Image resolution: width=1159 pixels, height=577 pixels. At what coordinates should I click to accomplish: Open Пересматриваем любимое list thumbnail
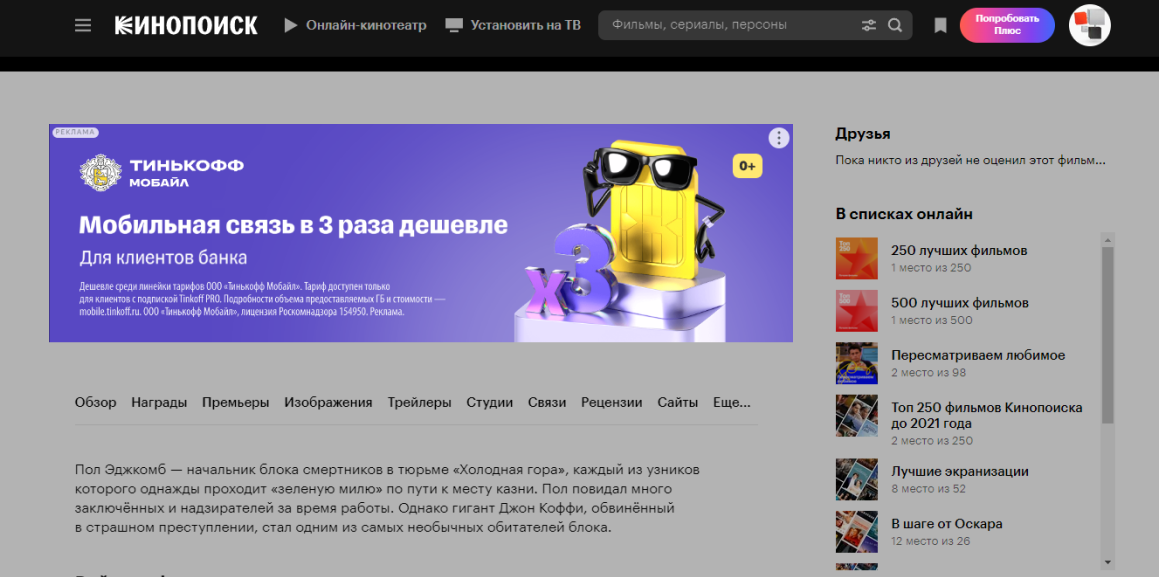pyautogui.click(x=856, y=363)
